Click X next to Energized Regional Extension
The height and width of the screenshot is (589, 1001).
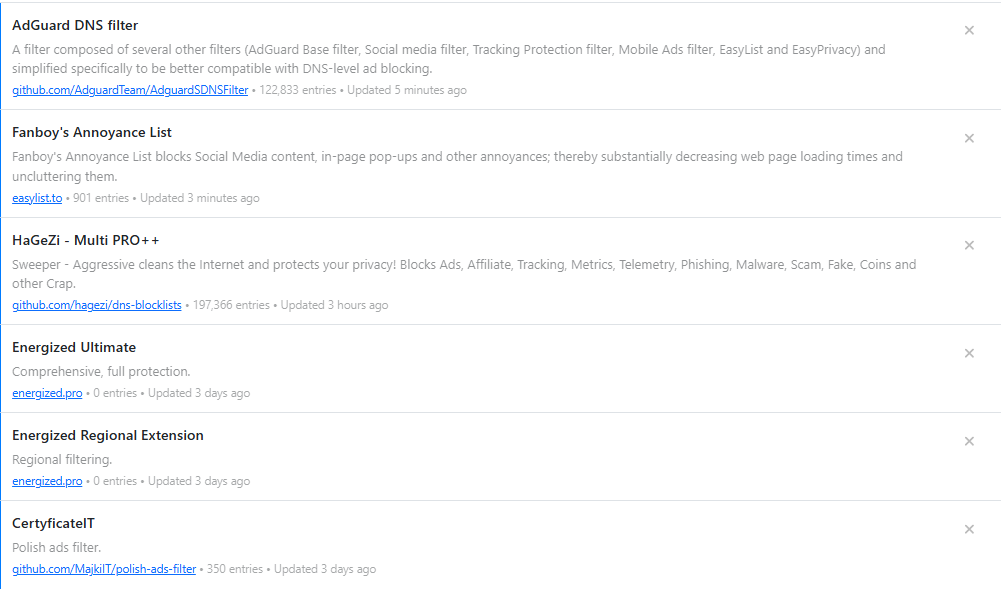(x=969, y=441)
